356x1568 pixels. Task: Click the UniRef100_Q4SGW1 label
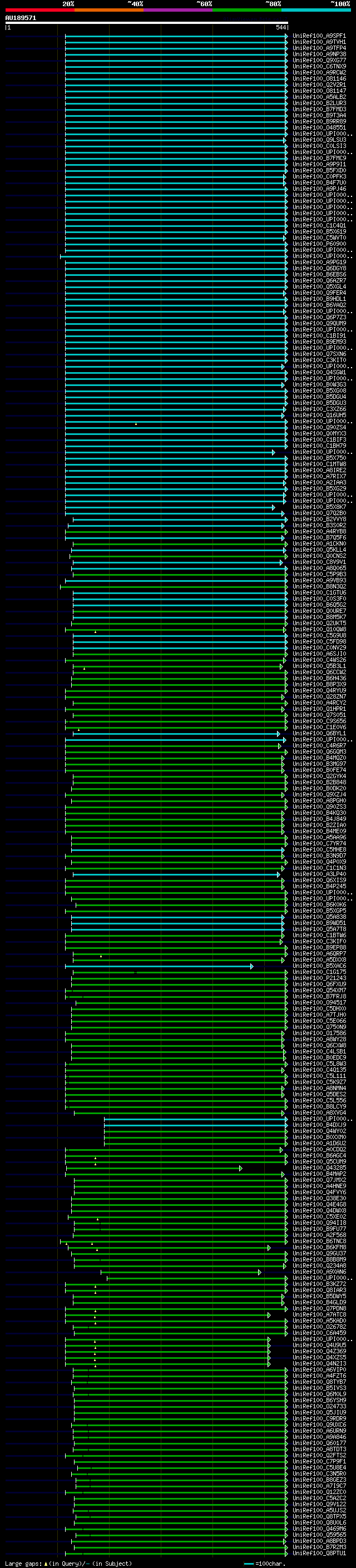click(319, 373)
